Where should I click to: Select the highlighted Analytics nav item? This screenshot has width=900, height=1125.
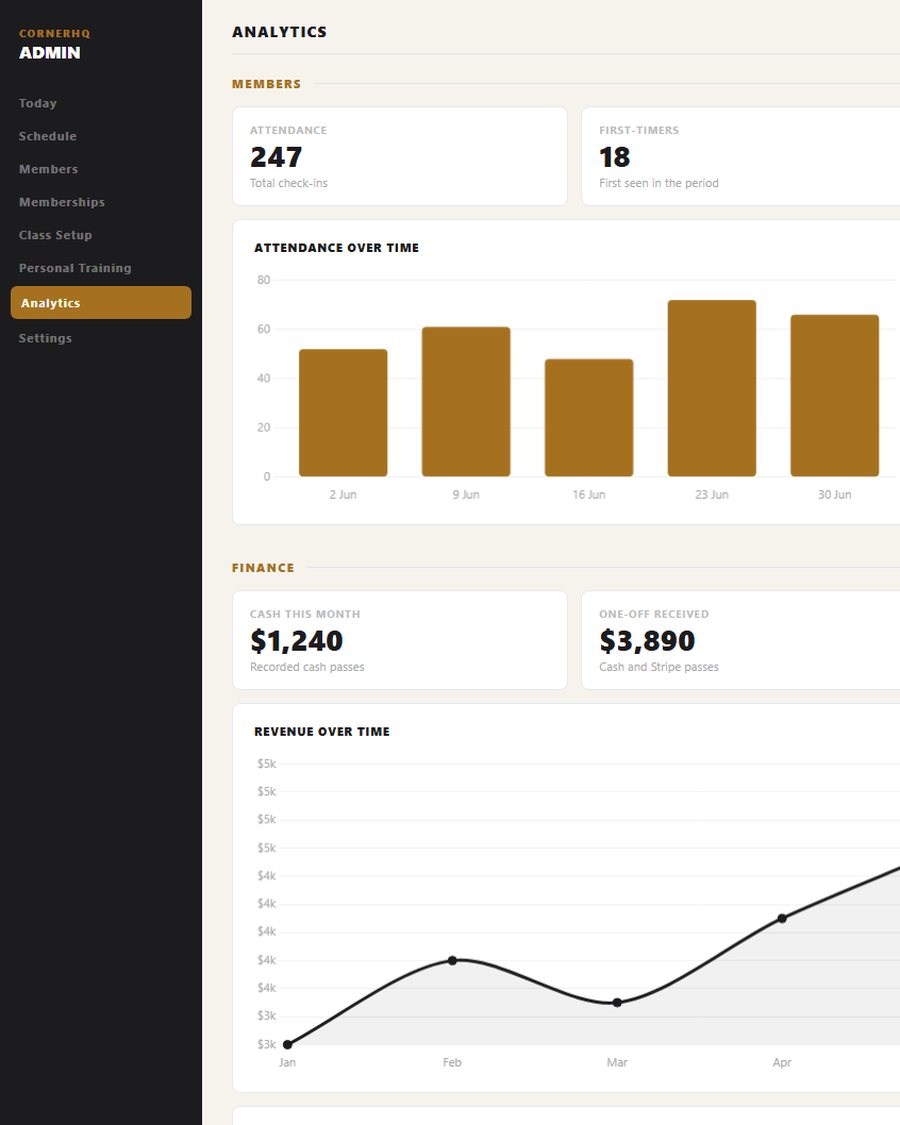coord(100,303)
